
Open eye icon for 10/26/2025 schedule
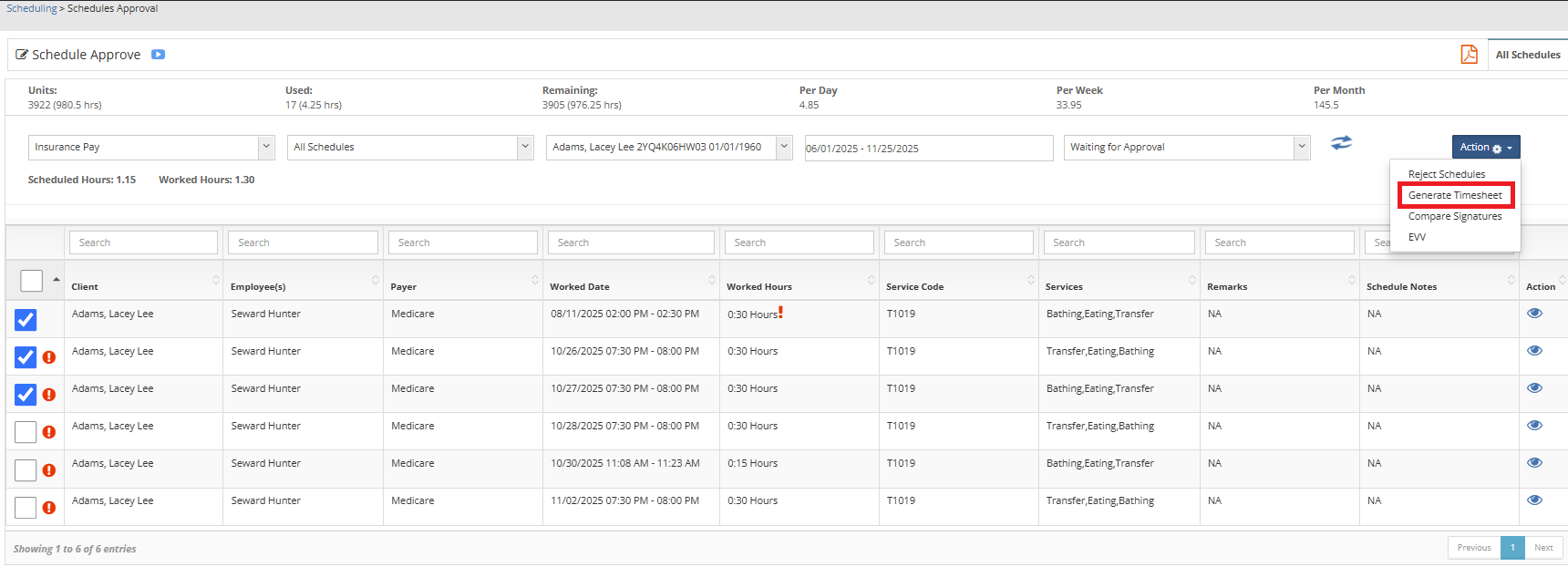tap(1534, 351)
